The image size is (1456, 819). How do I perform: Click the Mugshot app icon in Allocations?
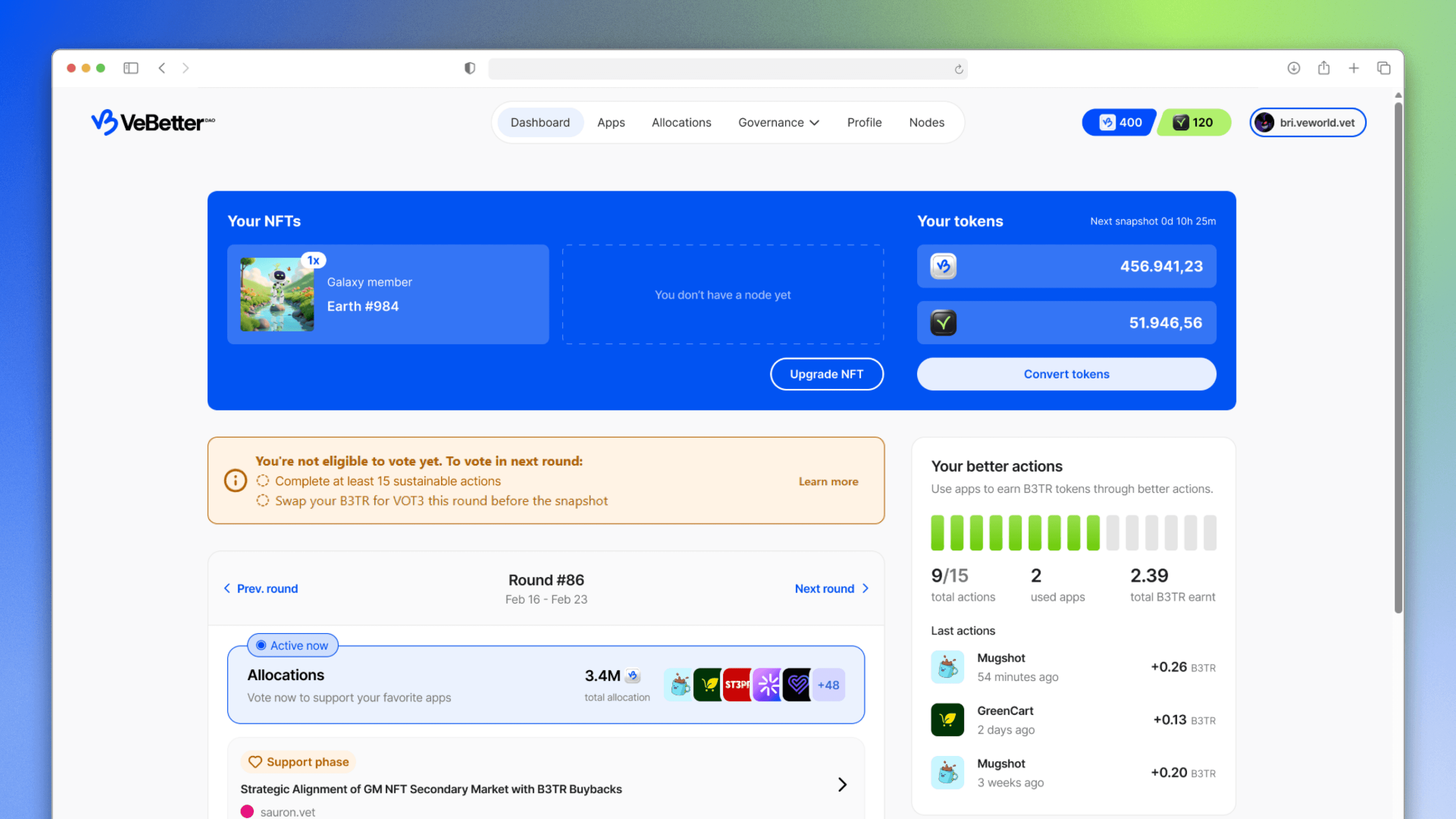678,684
